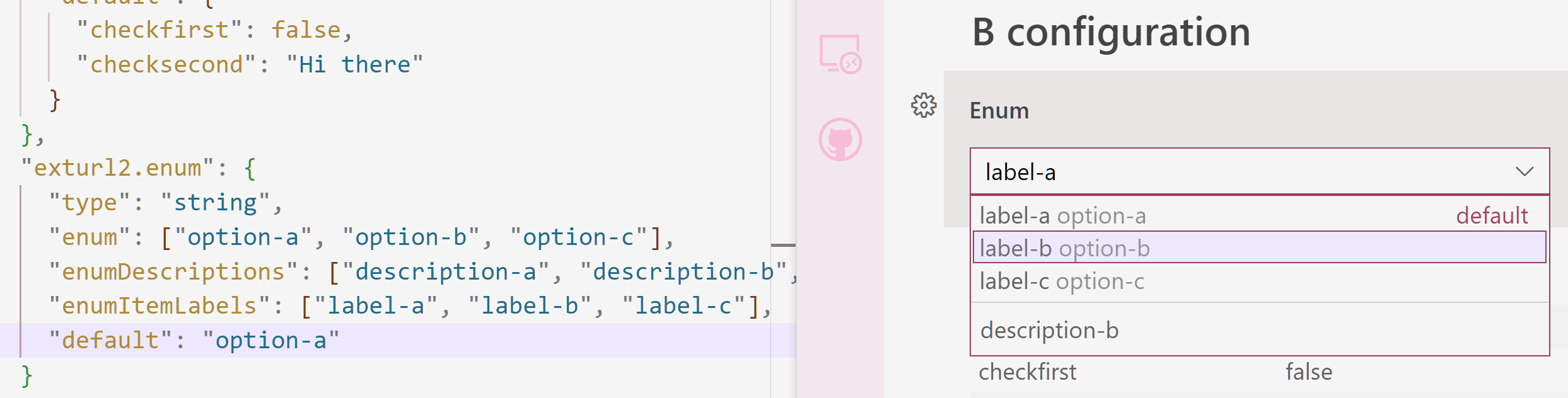Viewport: 1568px width, 398px height.
Task: Click the "enumItemLabels" property key
Action: pyautogui.click(x=160, y=306)
